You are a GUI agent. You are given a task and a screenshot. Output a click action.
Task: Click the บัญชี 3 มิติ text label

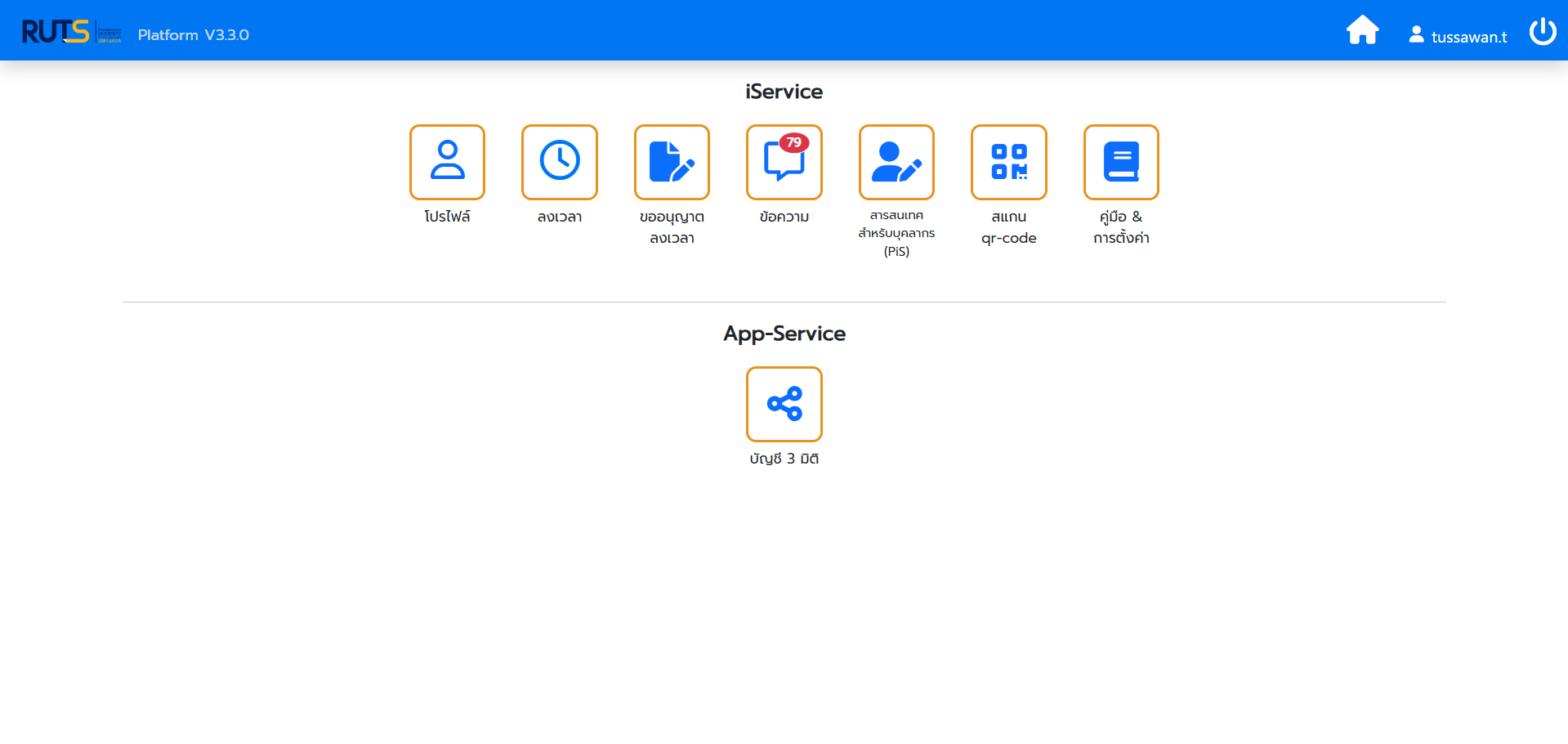tap(784, 459)
